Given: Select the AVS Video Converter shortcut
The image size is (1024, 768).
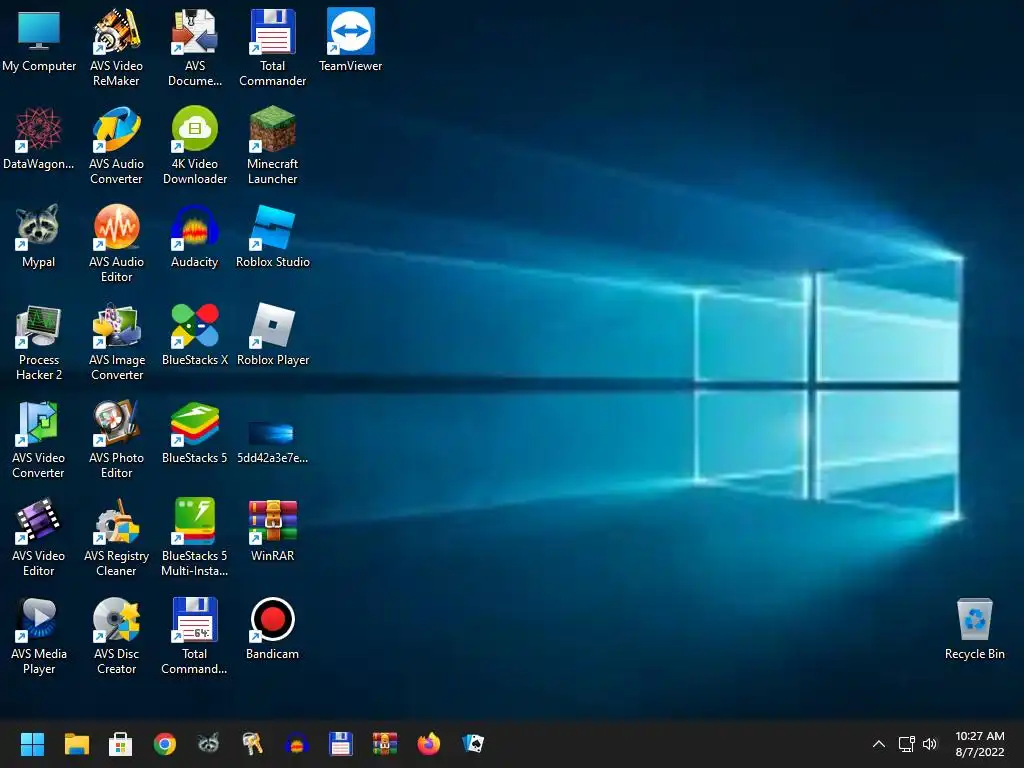Looking at the screenshot, I should coord(39,439).
